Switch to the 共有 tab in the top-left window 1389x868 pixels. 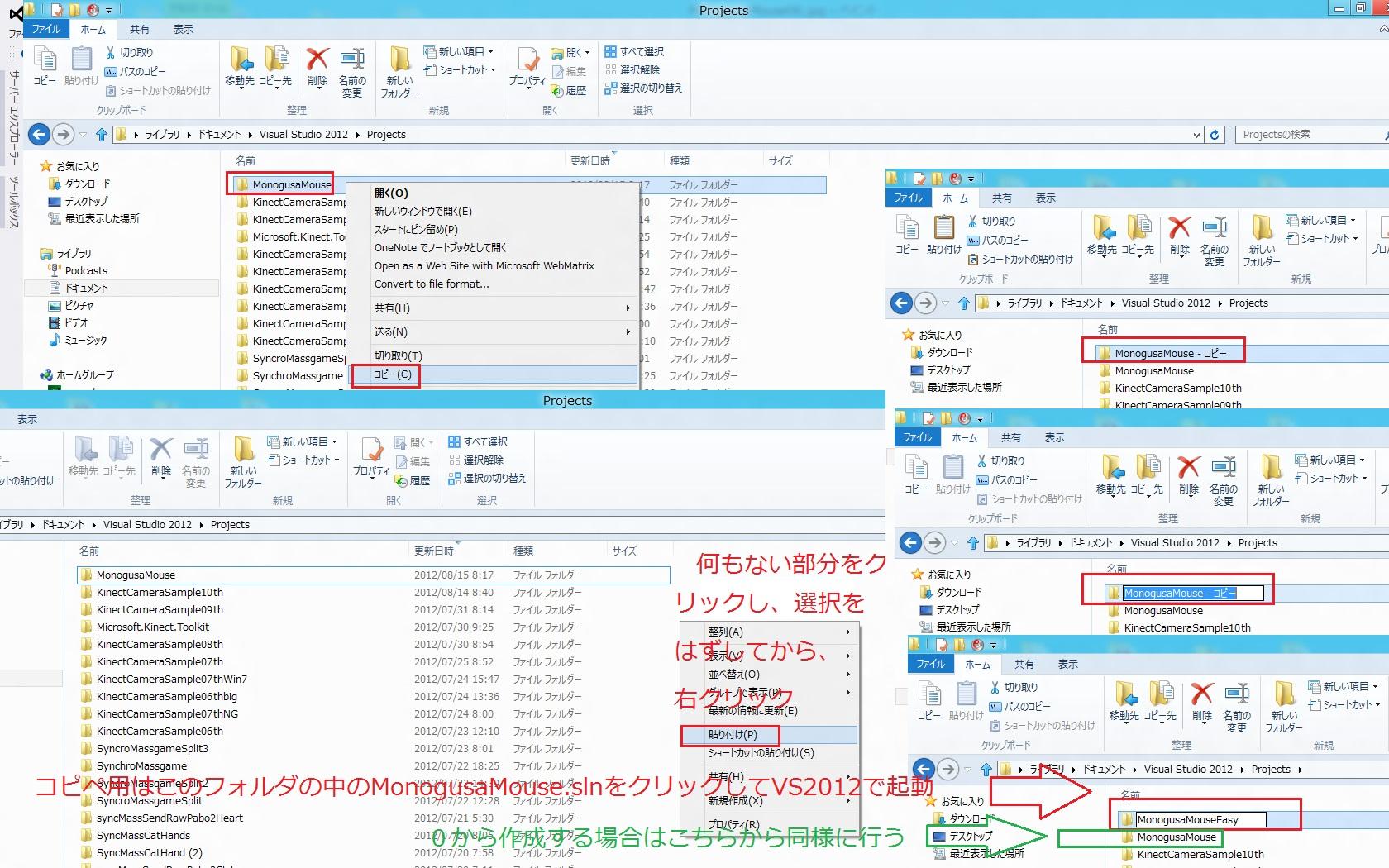click(140, 29)
